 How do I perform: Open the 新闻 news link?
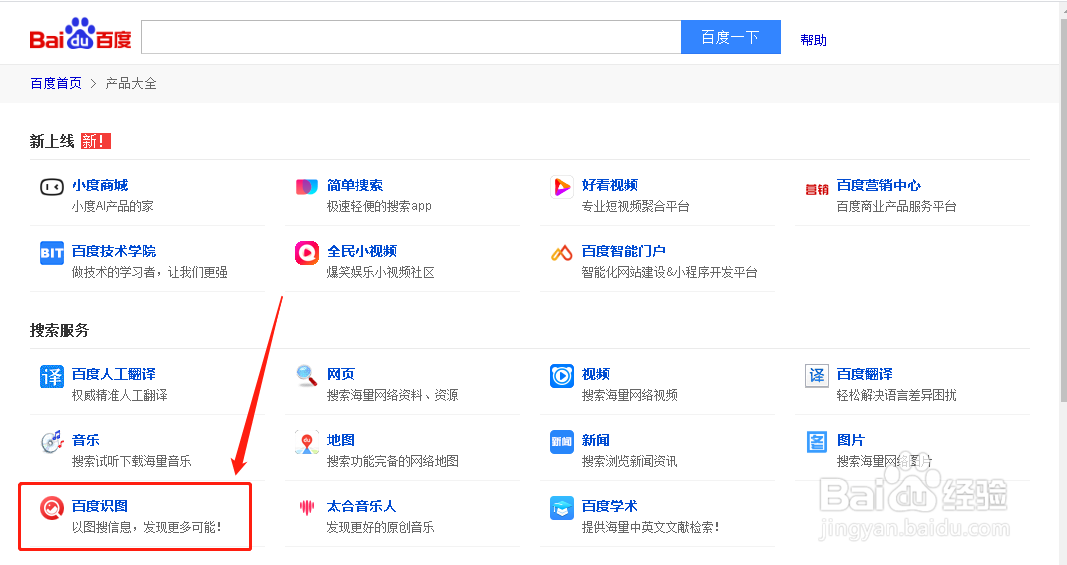click(x=595, y=440)
